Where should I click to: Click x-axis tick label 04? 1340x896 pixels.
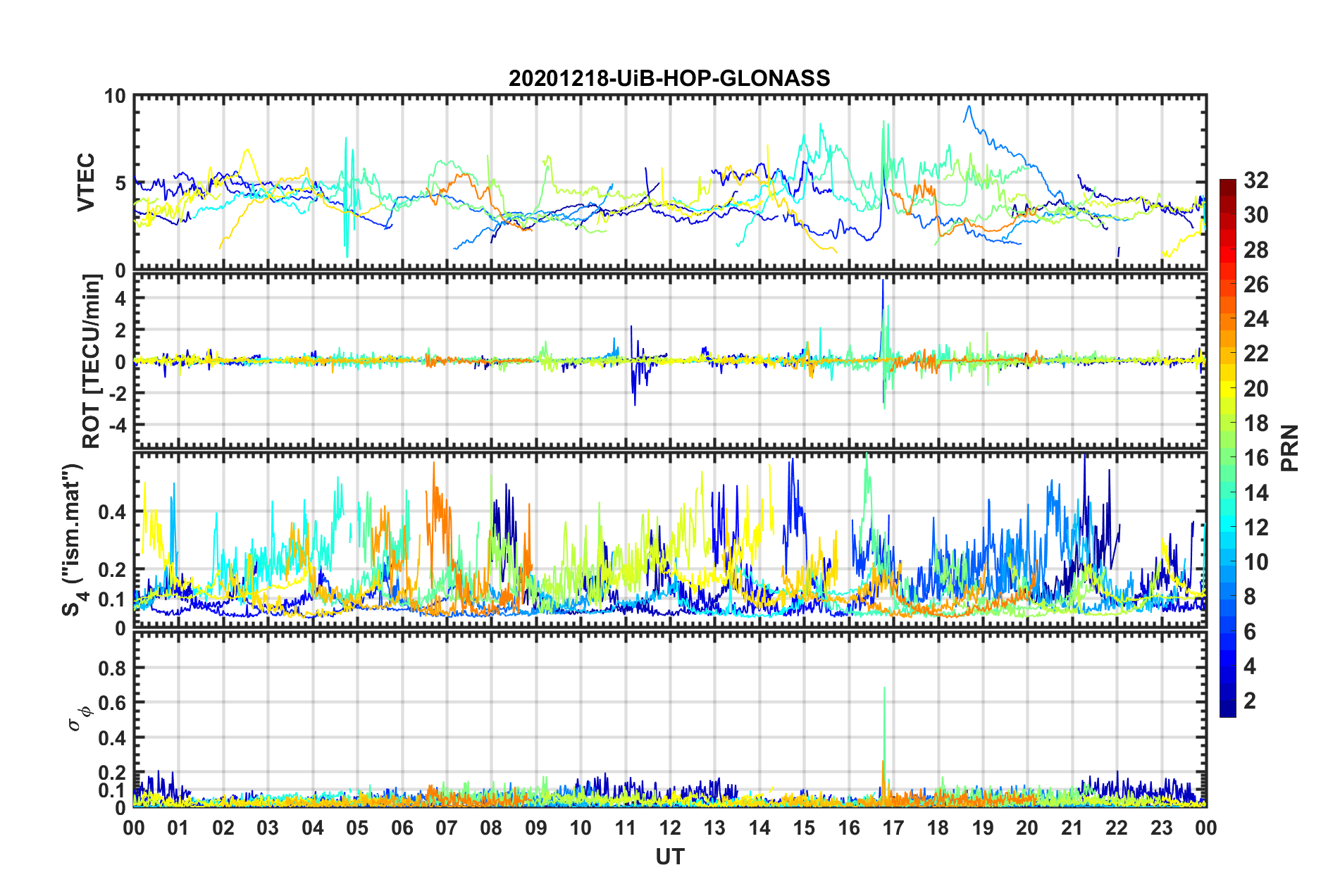click(x=313, y=828)
